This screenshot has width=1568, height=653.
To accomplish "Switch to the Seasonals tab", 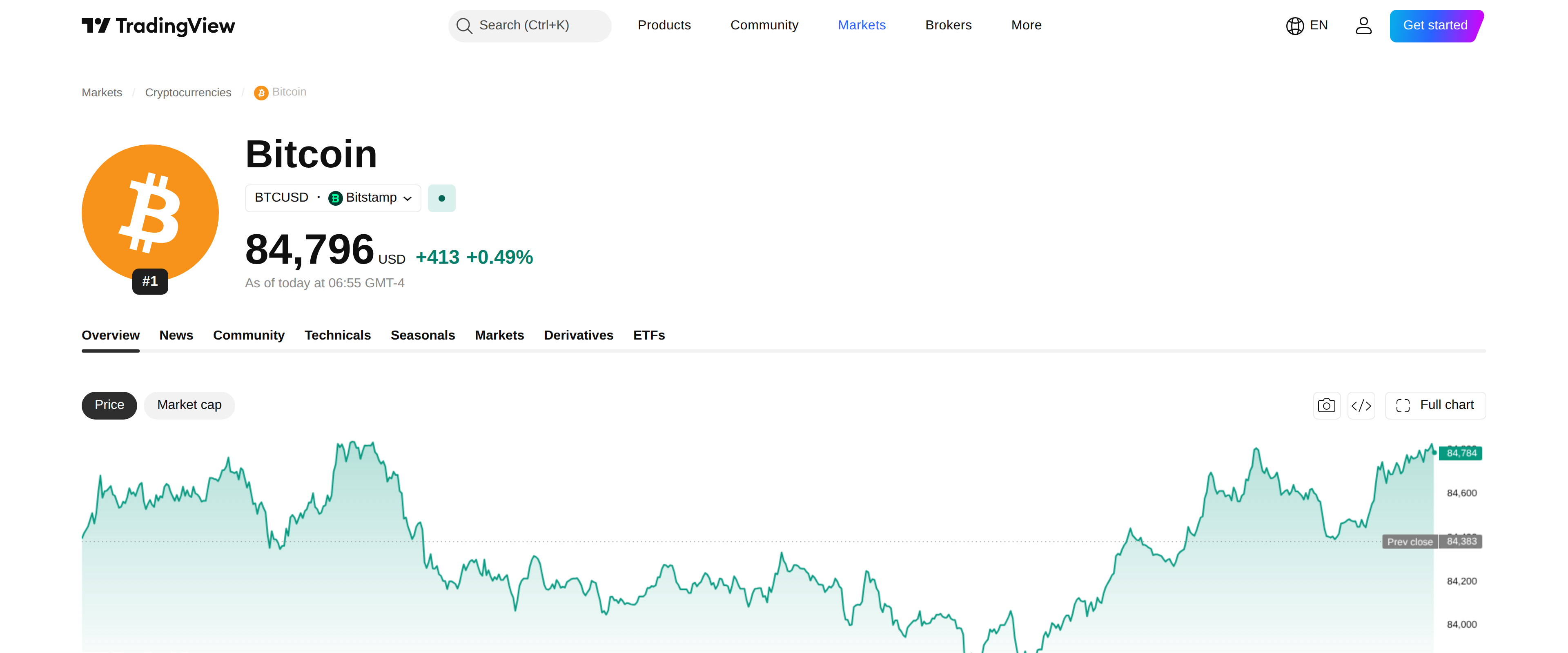I will point(423,335).
